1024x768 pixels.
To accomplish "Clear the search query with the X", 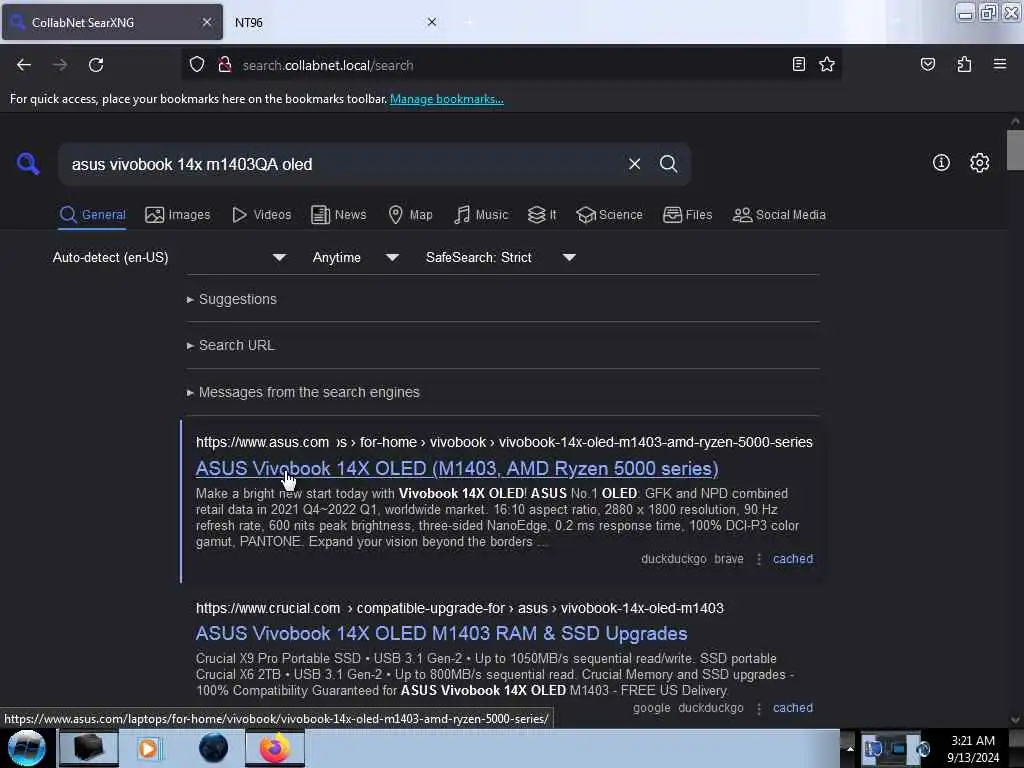I will [634, 164].
